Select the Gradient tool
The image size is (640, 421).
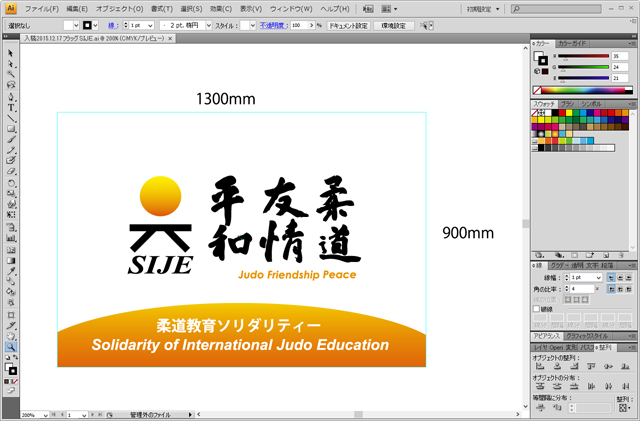(11, 261)
